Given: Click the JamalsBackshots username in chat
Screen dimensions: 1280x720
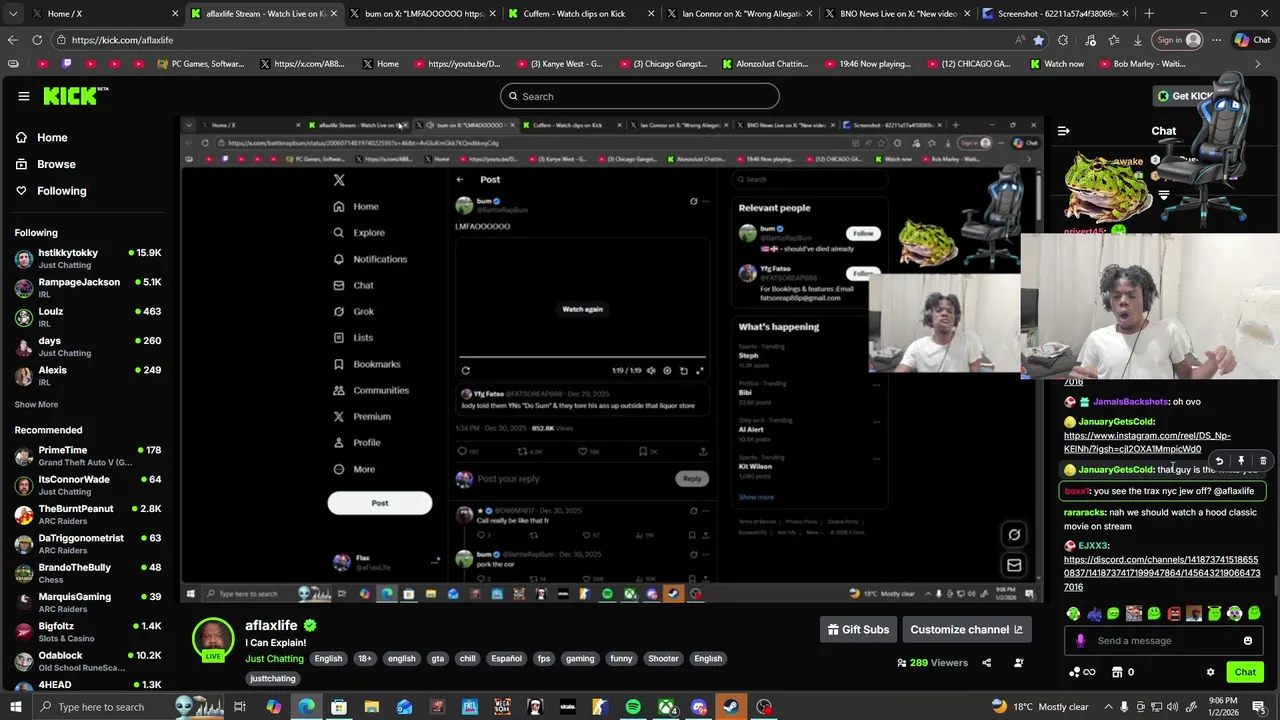Looking at the screenshot, I should coord(1131,402).
